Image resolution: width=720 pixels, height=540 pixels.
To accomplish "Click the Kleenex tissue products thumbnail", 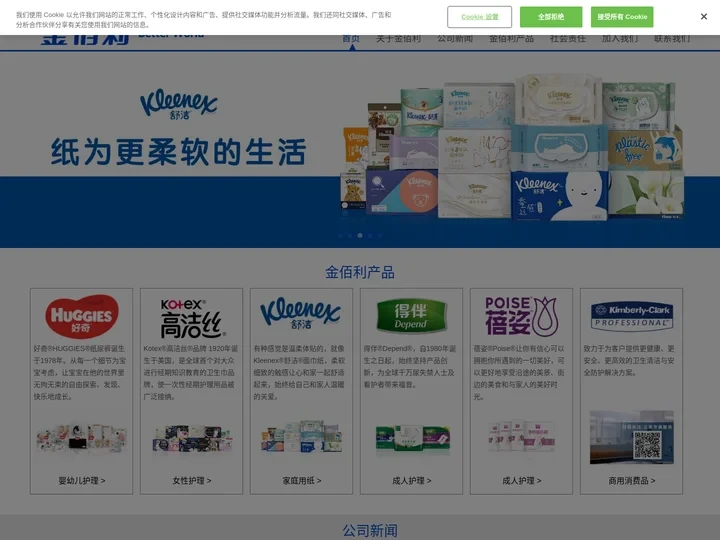I will click(302, 437).
